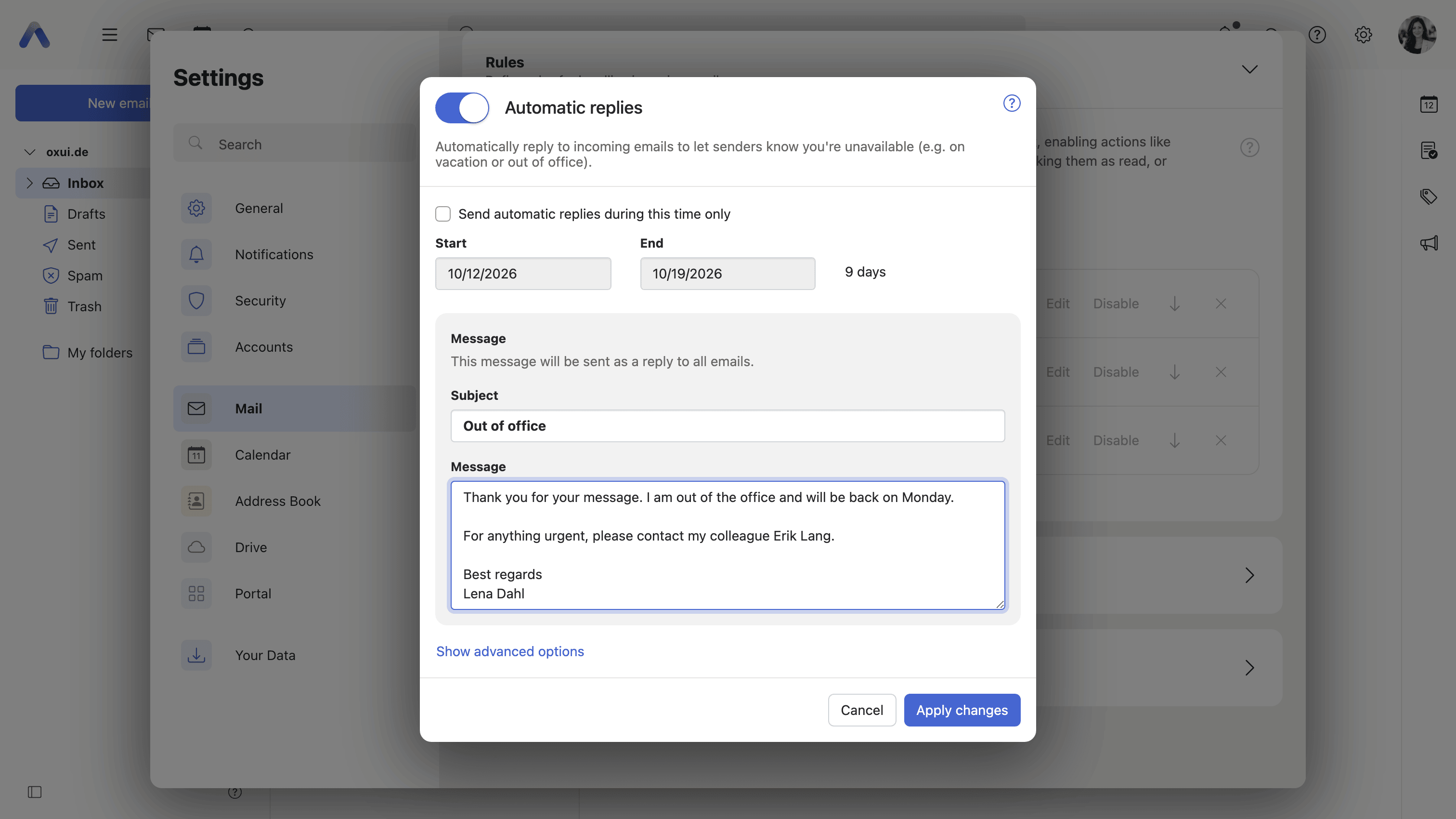1456x819 pixels.
Task: Open Calendar settings section
Action: [x=294, y=455]
